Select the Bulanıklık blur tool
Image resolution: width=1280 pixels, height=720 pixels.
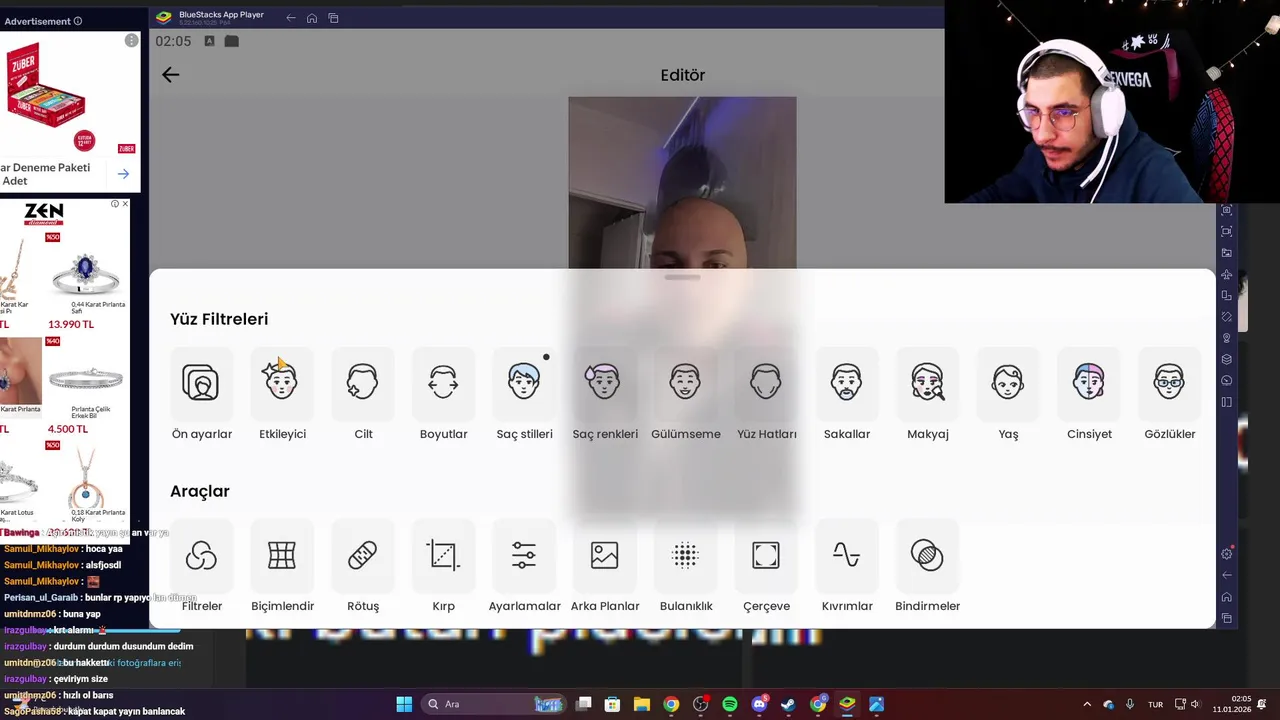pyautogui.click(x=685, y=567)
